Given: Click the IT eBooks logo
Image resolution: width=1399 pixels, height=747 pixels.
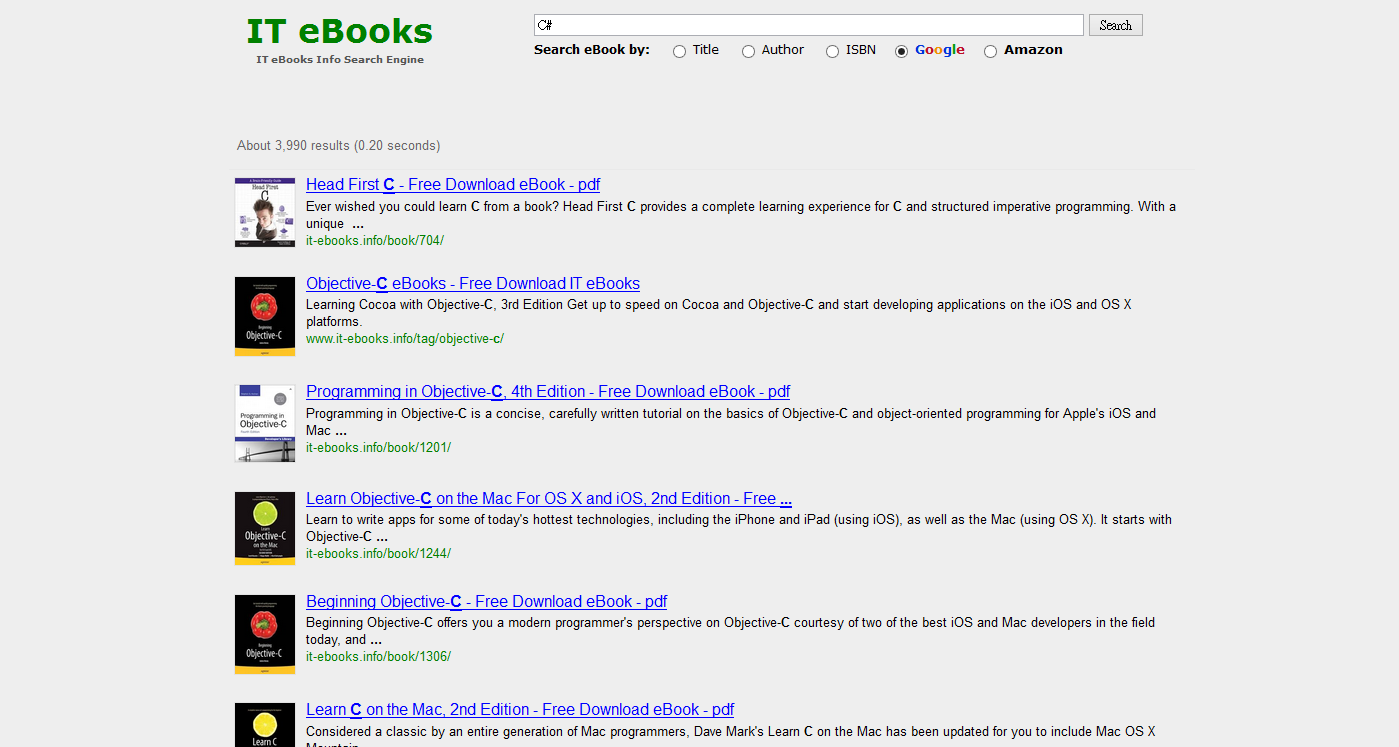Looking at the screenshot, I should (339, 32).
